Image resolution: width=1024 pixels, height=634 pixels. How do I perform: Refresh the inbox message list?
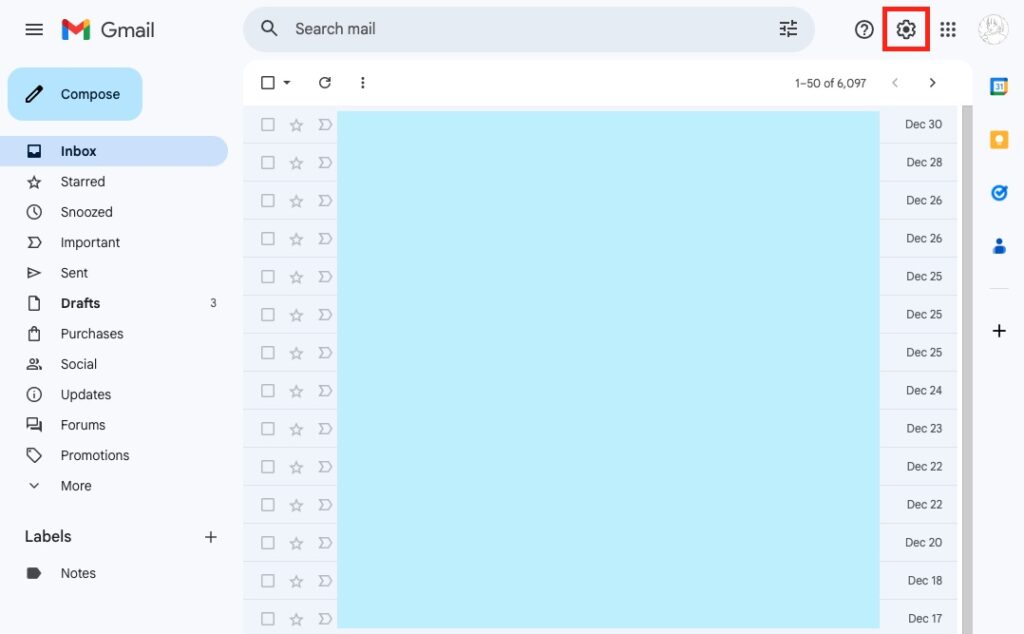pos(324,83)
